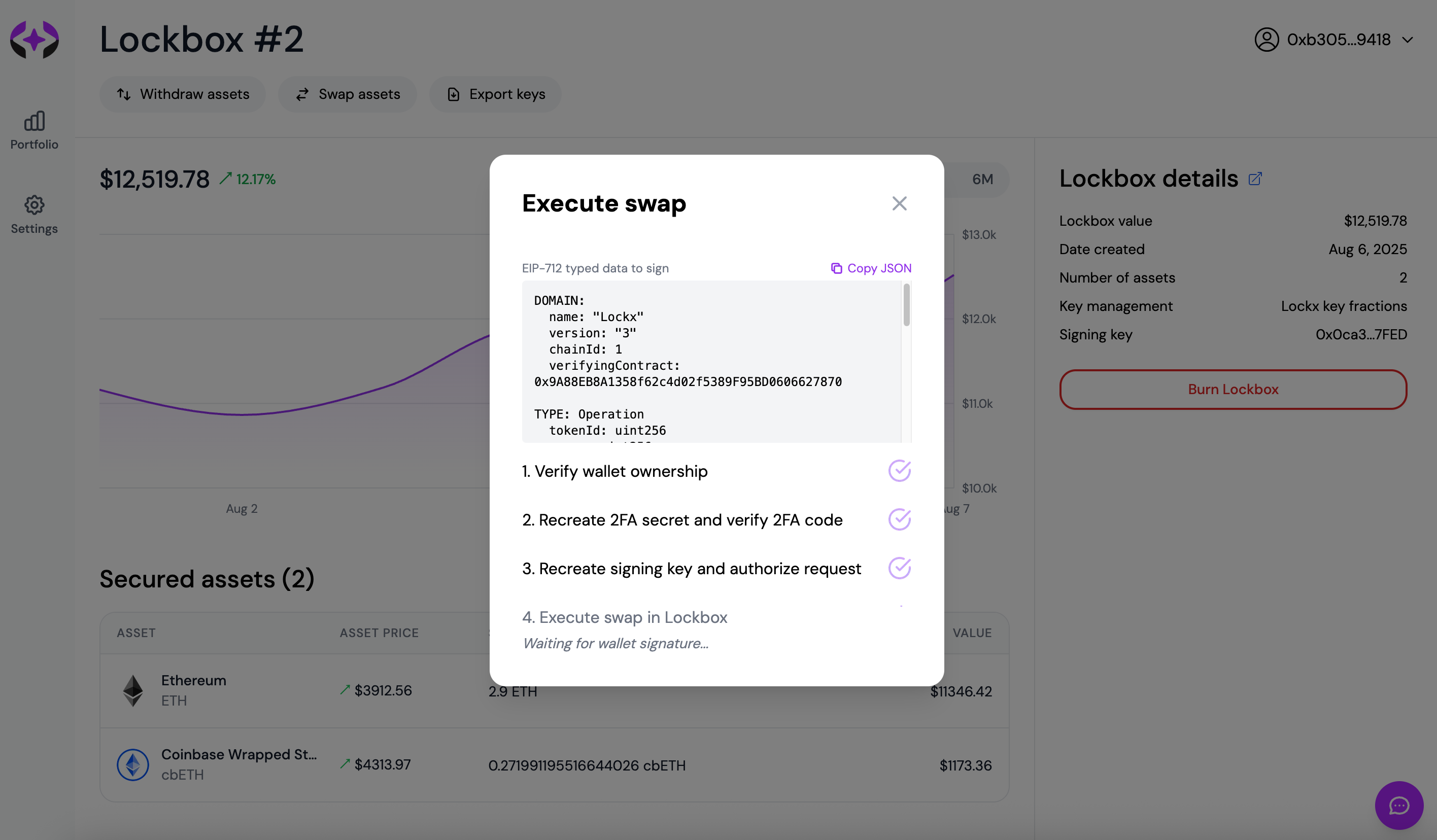Click the ASSET column header
The width and height of the screenshot is (1437, 840).
[x=136, y=633]
